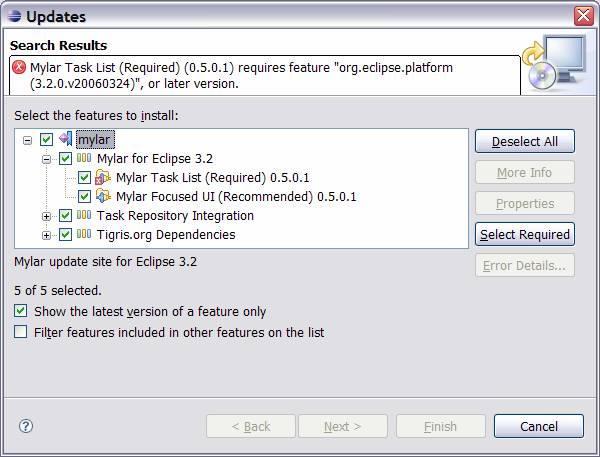Click 'Select the features to install:' label
Screen dimensions: 600x457
click(96, 115)
